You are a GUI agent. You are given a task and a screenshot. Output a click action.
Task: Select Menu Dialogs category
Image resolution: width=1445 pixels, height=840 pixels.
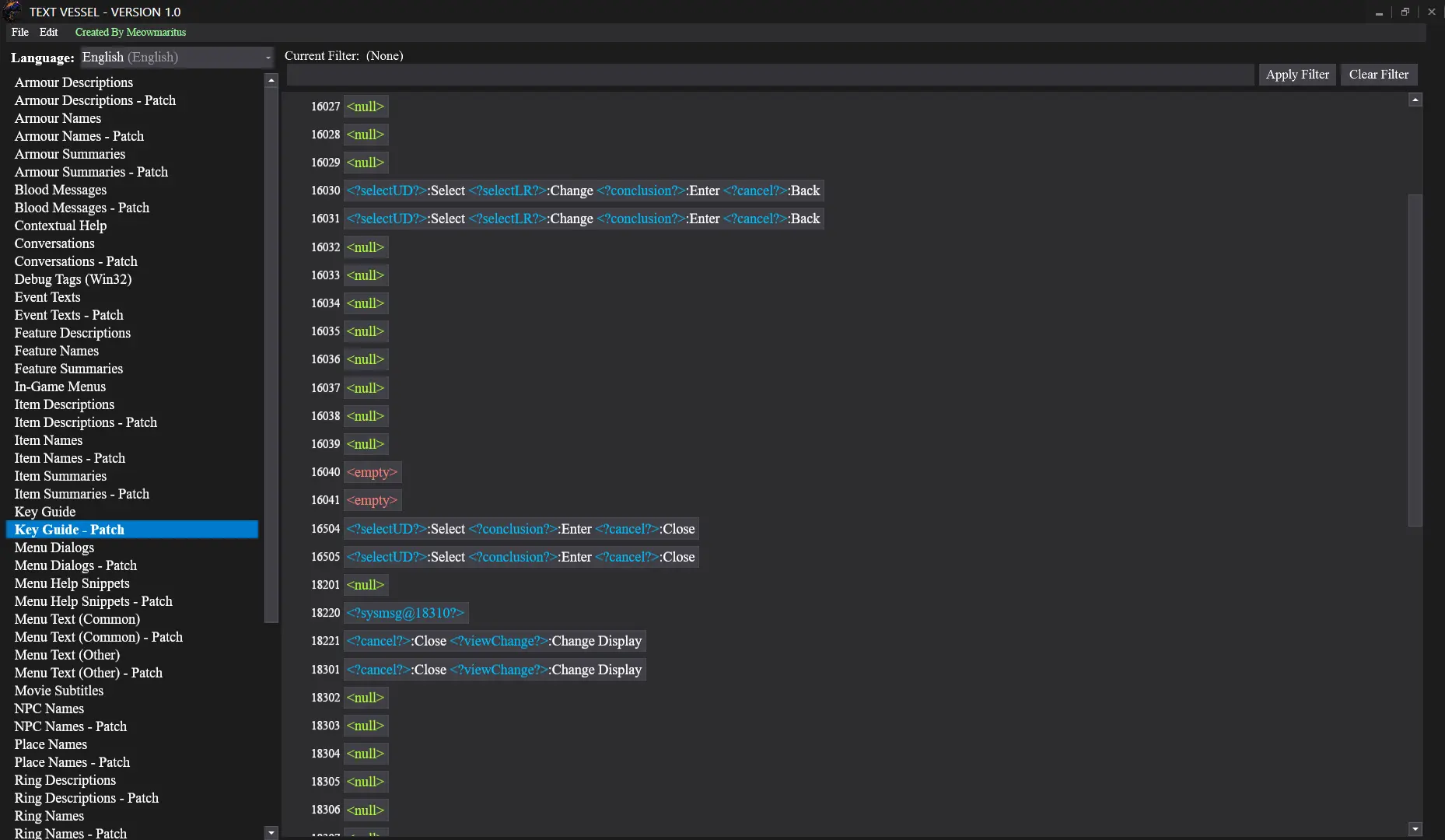point(54,548)
